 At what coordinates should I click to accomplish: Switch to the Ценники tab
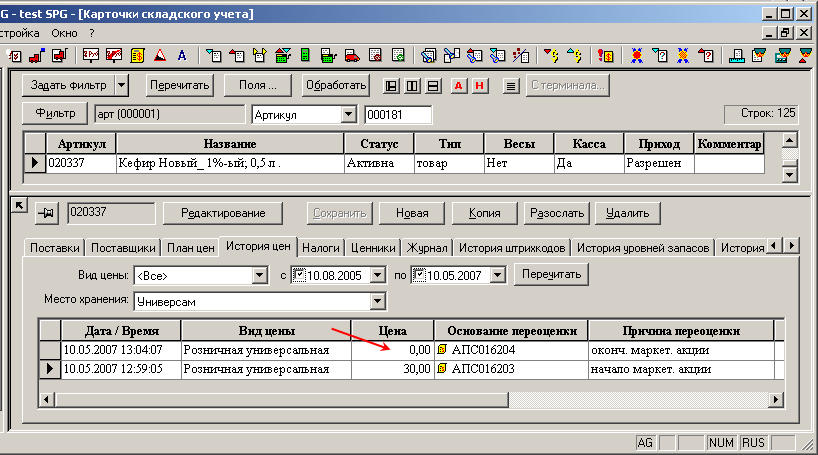pyautogui.click(x=373, y=248)
